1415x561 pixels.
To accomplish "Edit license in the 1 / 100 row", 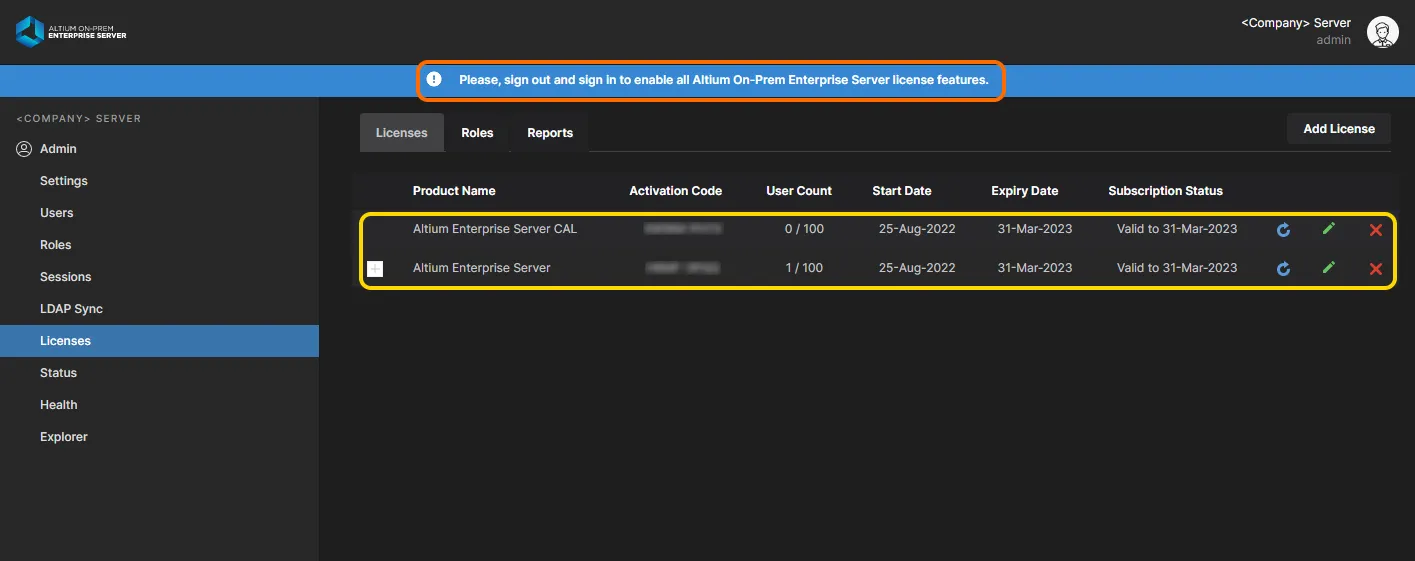I will (x=1328, y=267).
